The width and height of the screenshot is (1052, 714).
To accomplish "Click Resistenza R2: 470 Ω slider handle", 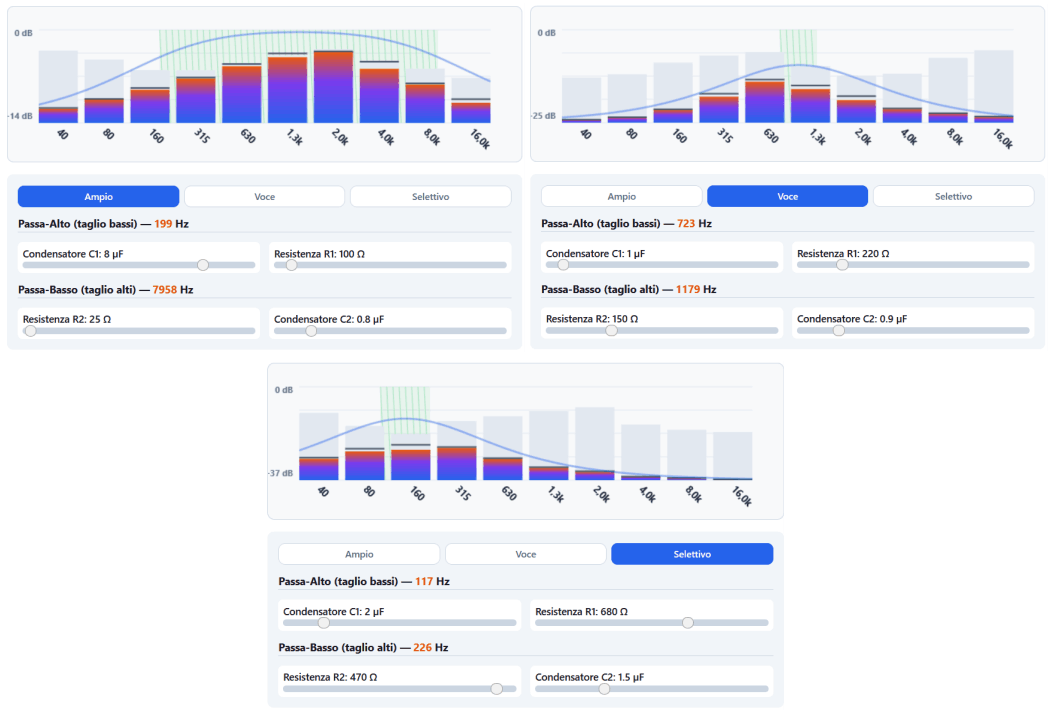I will pos(496,688).
